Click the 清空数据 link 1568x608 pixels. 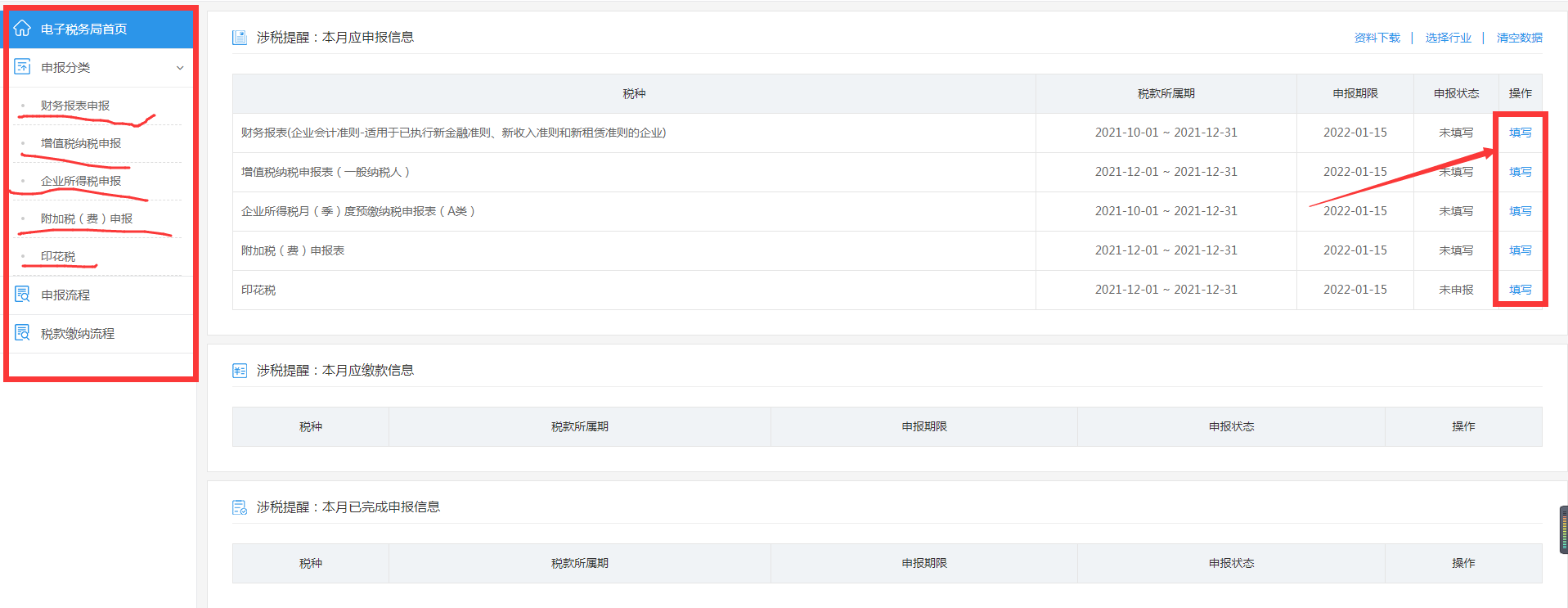(1520, 38)
